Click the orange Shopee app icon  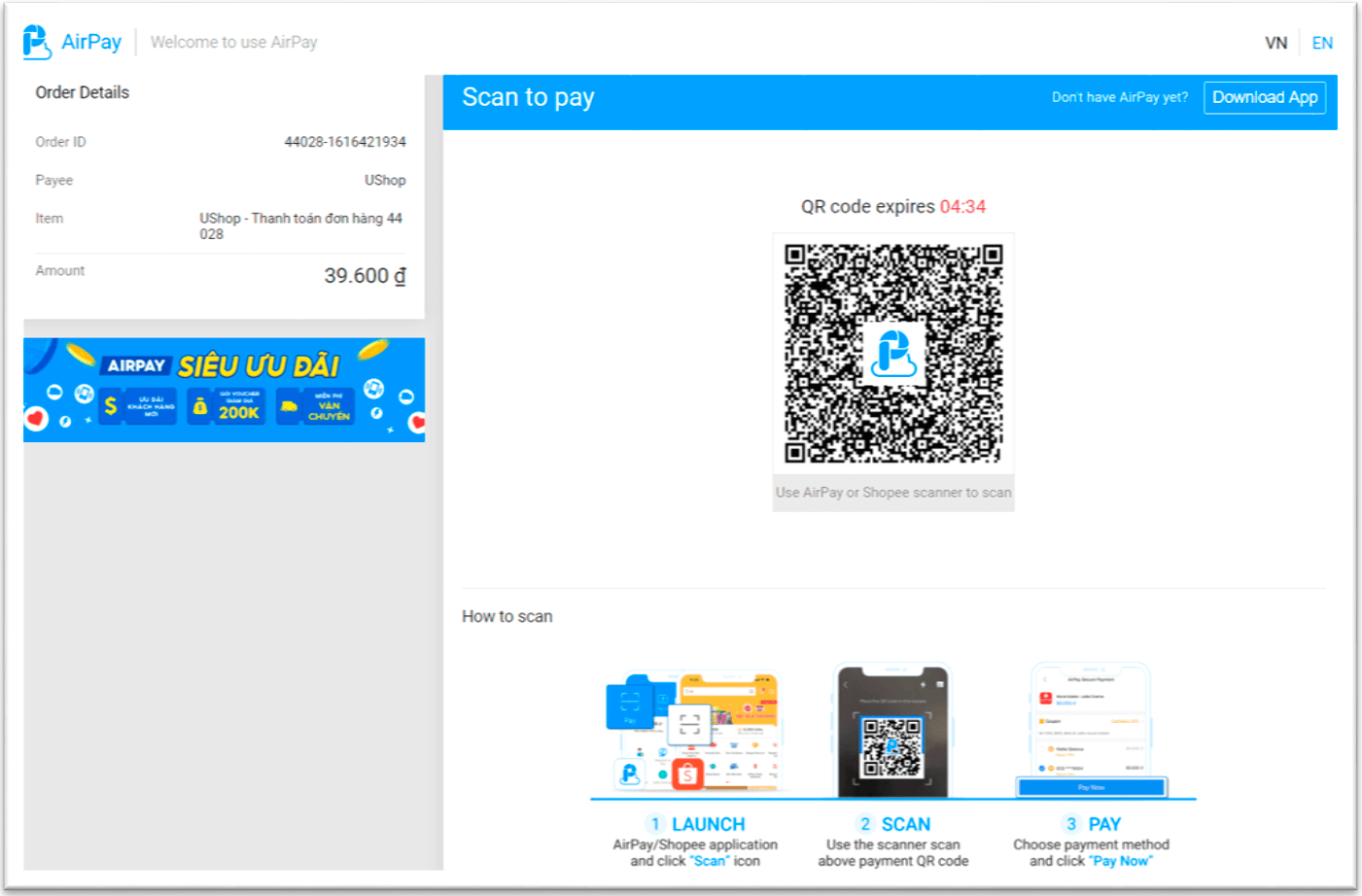coord(687,775)
